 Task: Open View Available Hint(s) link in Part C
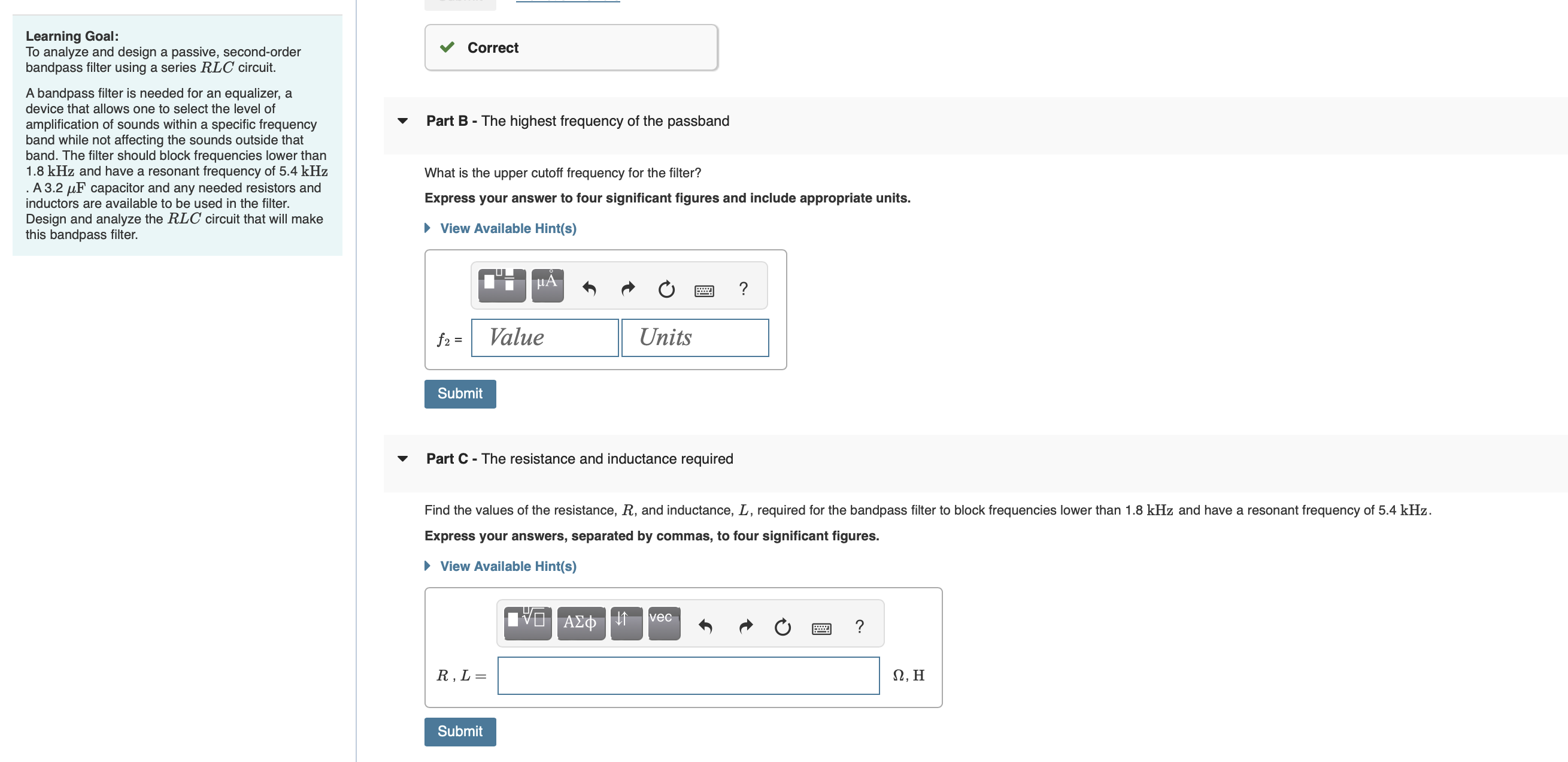point(507,566)
